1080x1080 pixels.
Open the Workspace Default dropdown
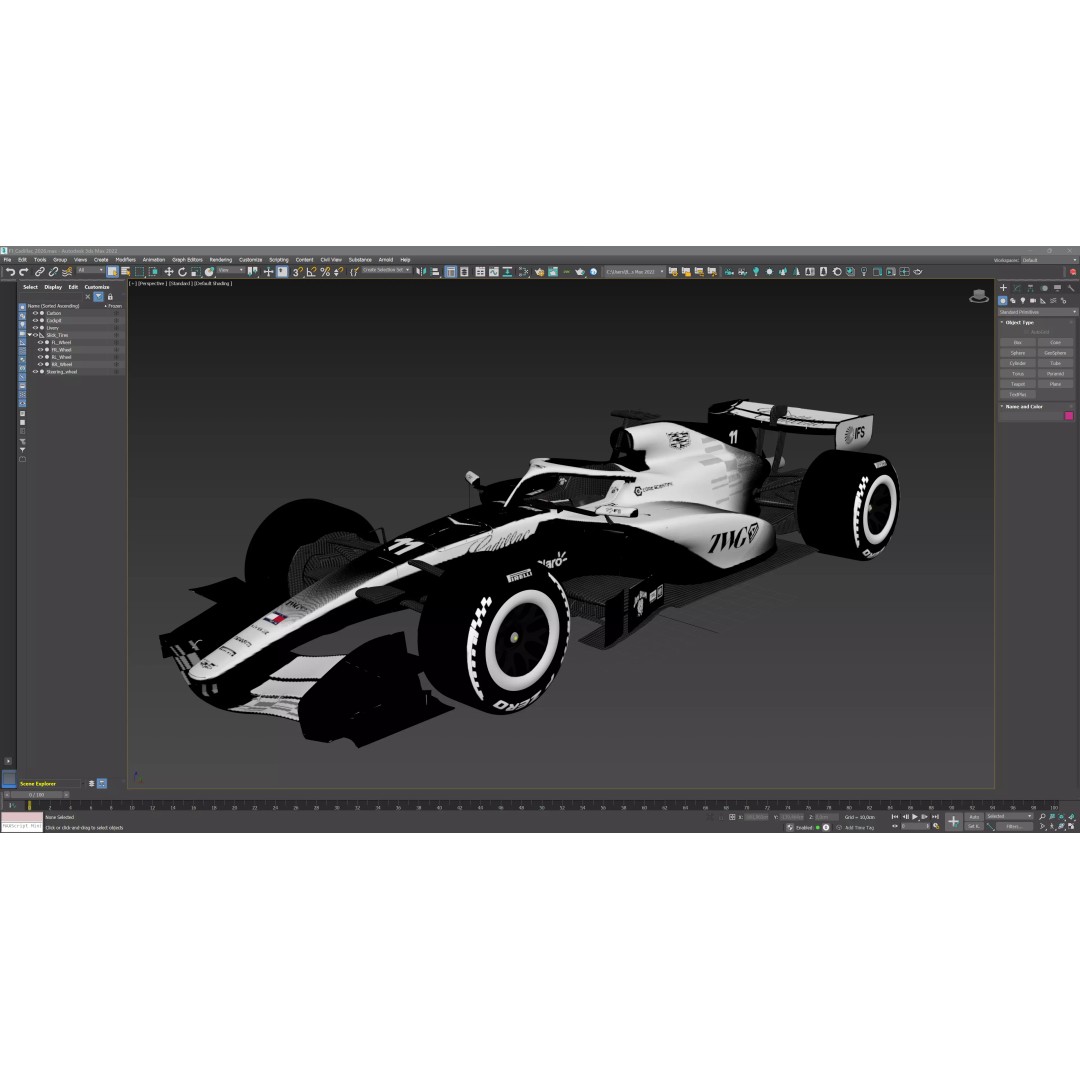click(x=1048, y=260)
